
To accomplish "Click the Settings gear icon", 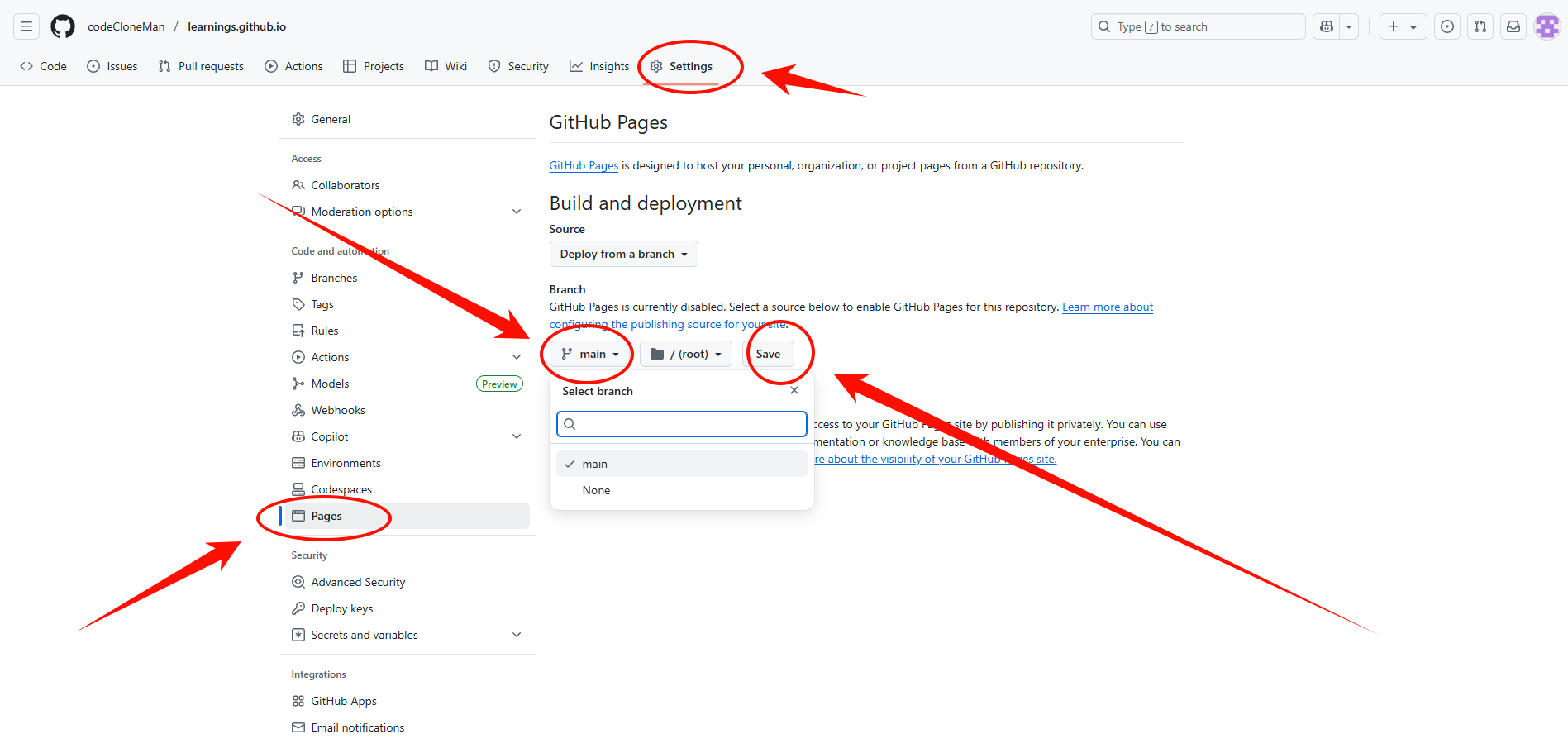I will [x=656, y=66].
